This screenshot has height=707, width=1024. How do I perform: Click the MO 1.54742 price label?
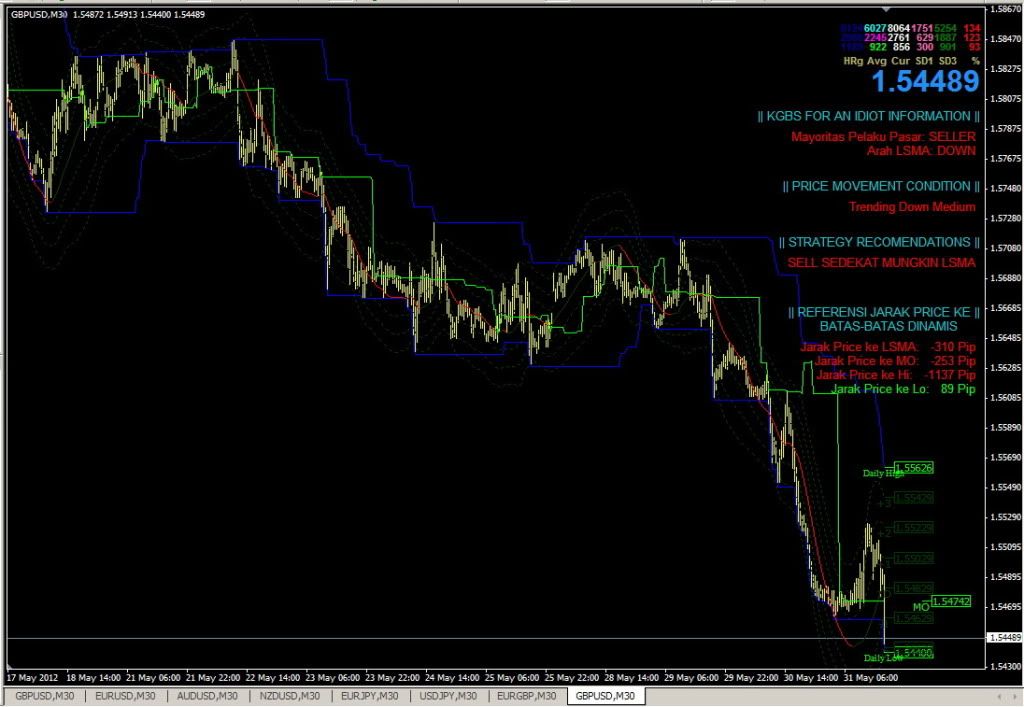(951, 601)
